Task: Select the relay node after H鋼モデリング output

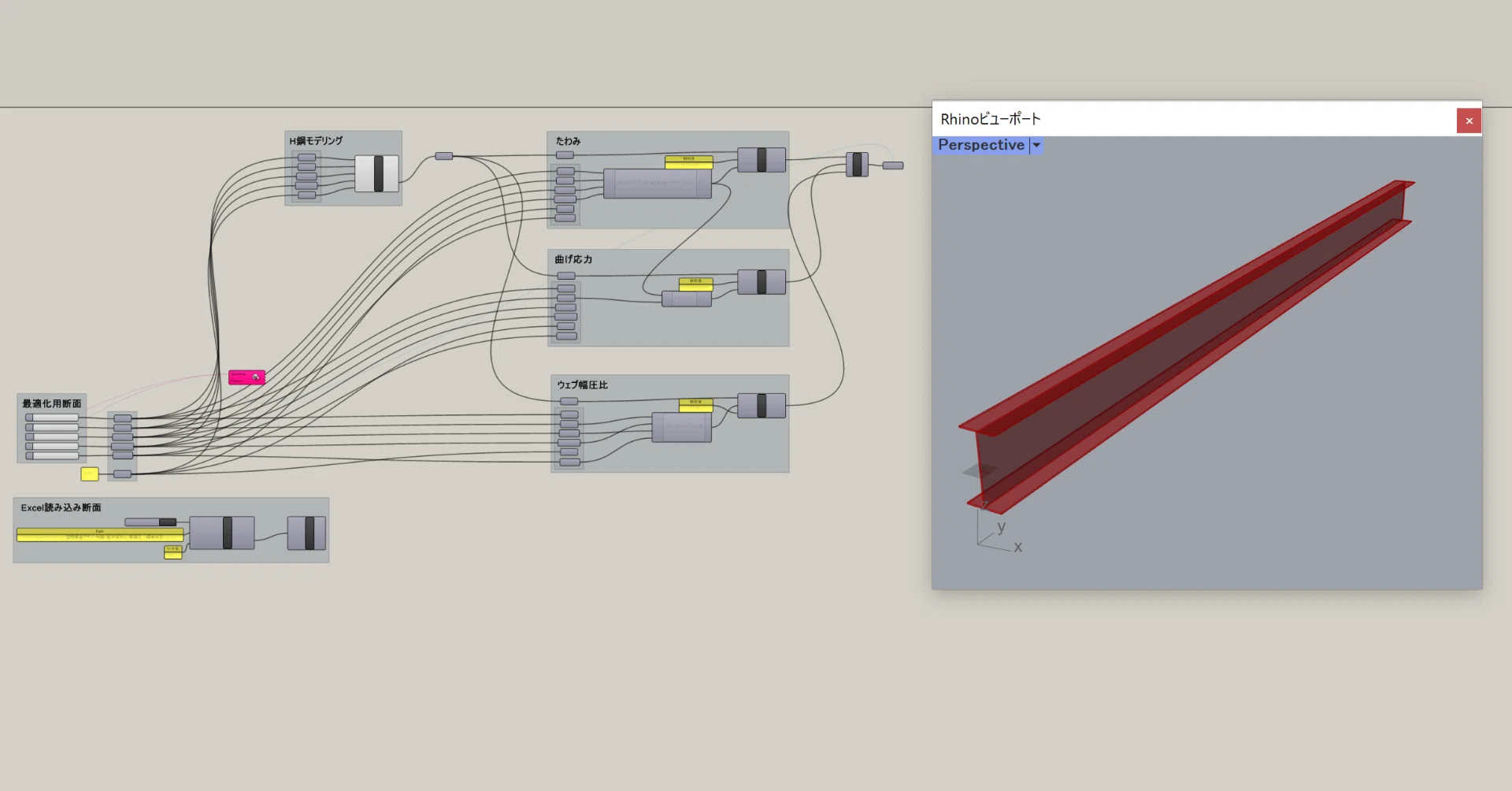Action: pos(444,156)
